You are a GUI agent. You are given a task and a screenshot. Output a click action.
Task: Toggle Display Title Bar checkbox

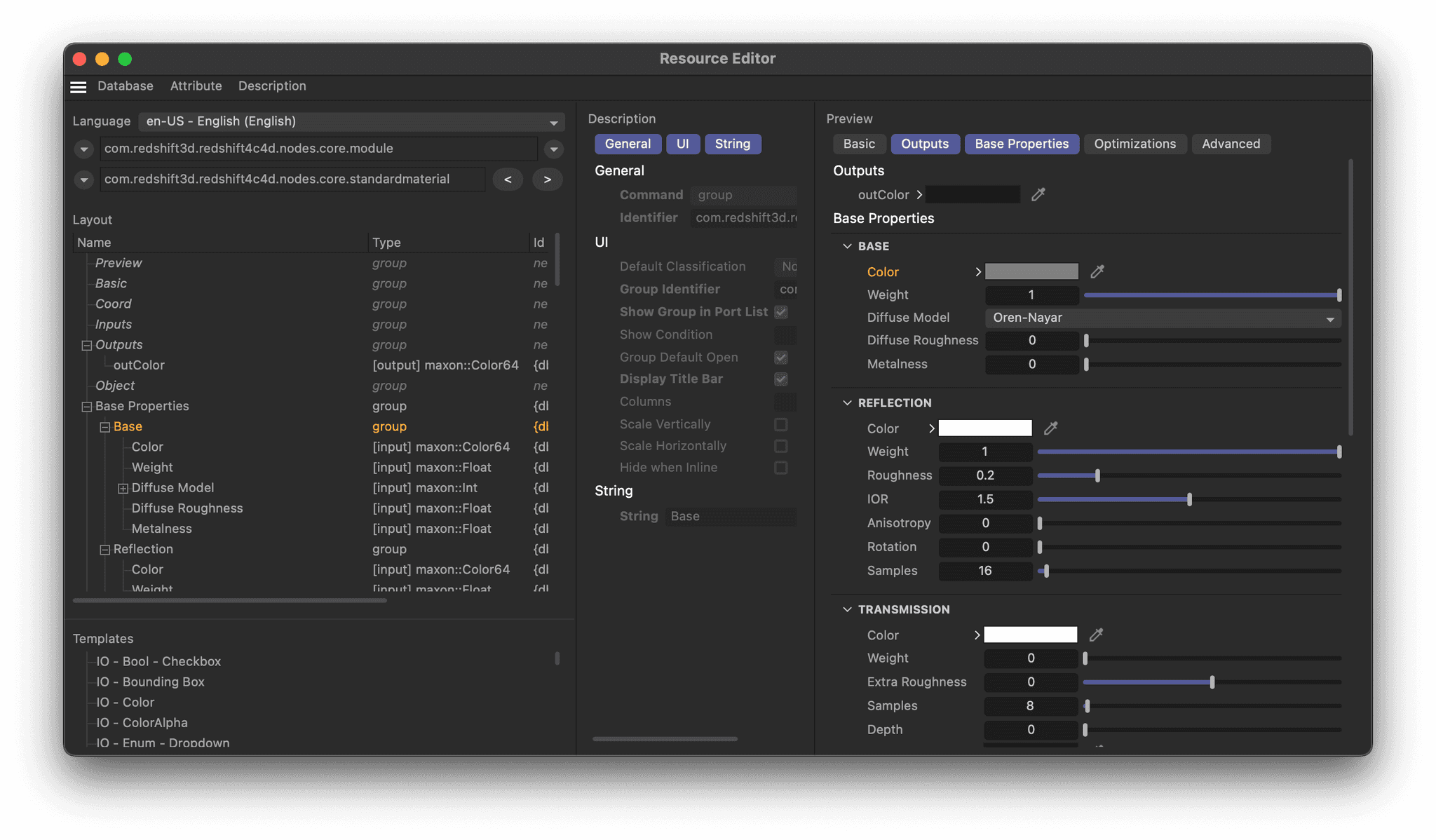[781, 379]
